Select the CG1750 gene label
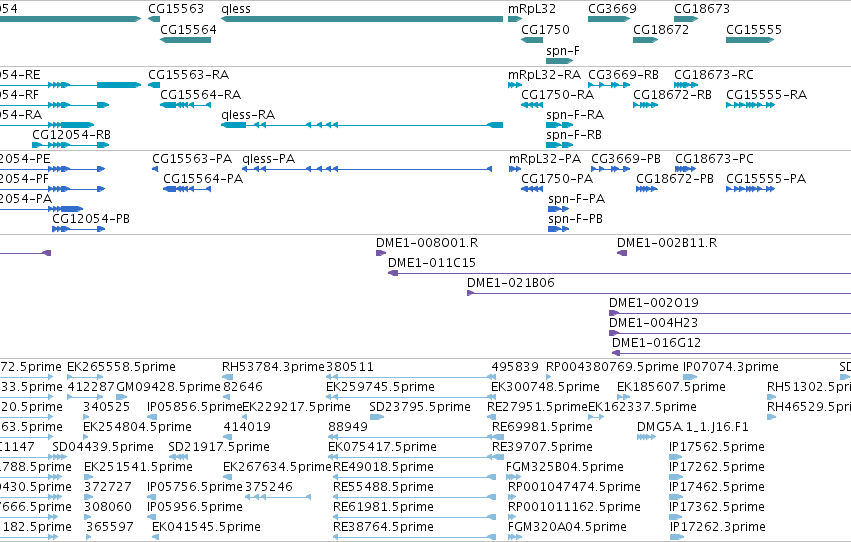 pos(545,29)
